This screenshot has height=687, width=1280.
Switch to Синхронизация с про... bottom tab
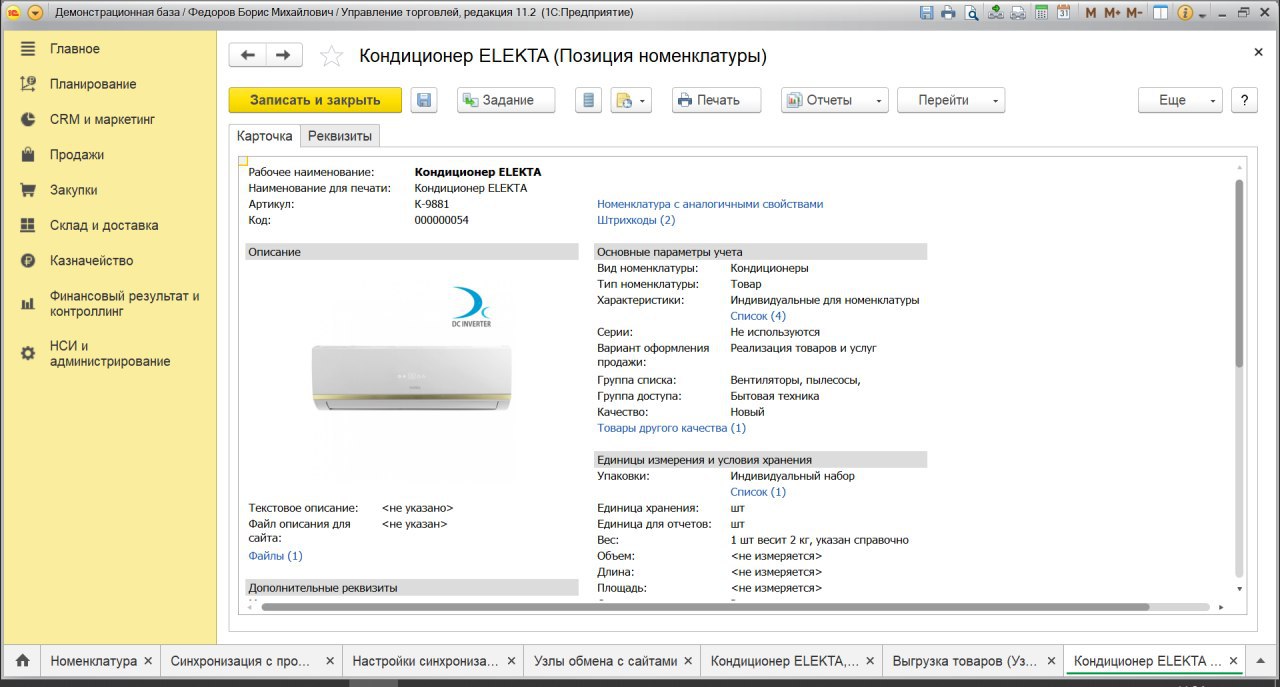[240, 661]
